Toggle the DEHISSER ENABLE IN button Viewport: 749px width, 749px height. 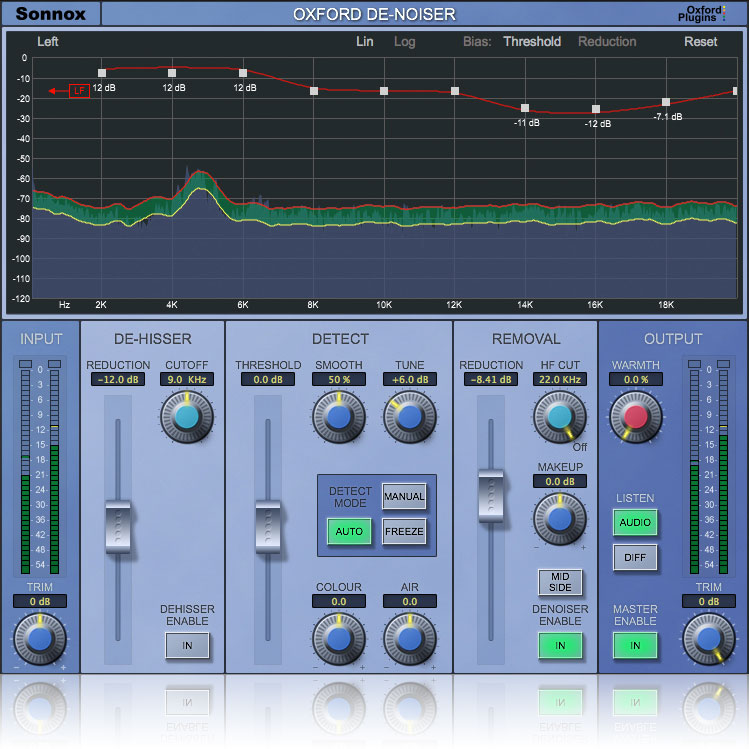point(187,646)
